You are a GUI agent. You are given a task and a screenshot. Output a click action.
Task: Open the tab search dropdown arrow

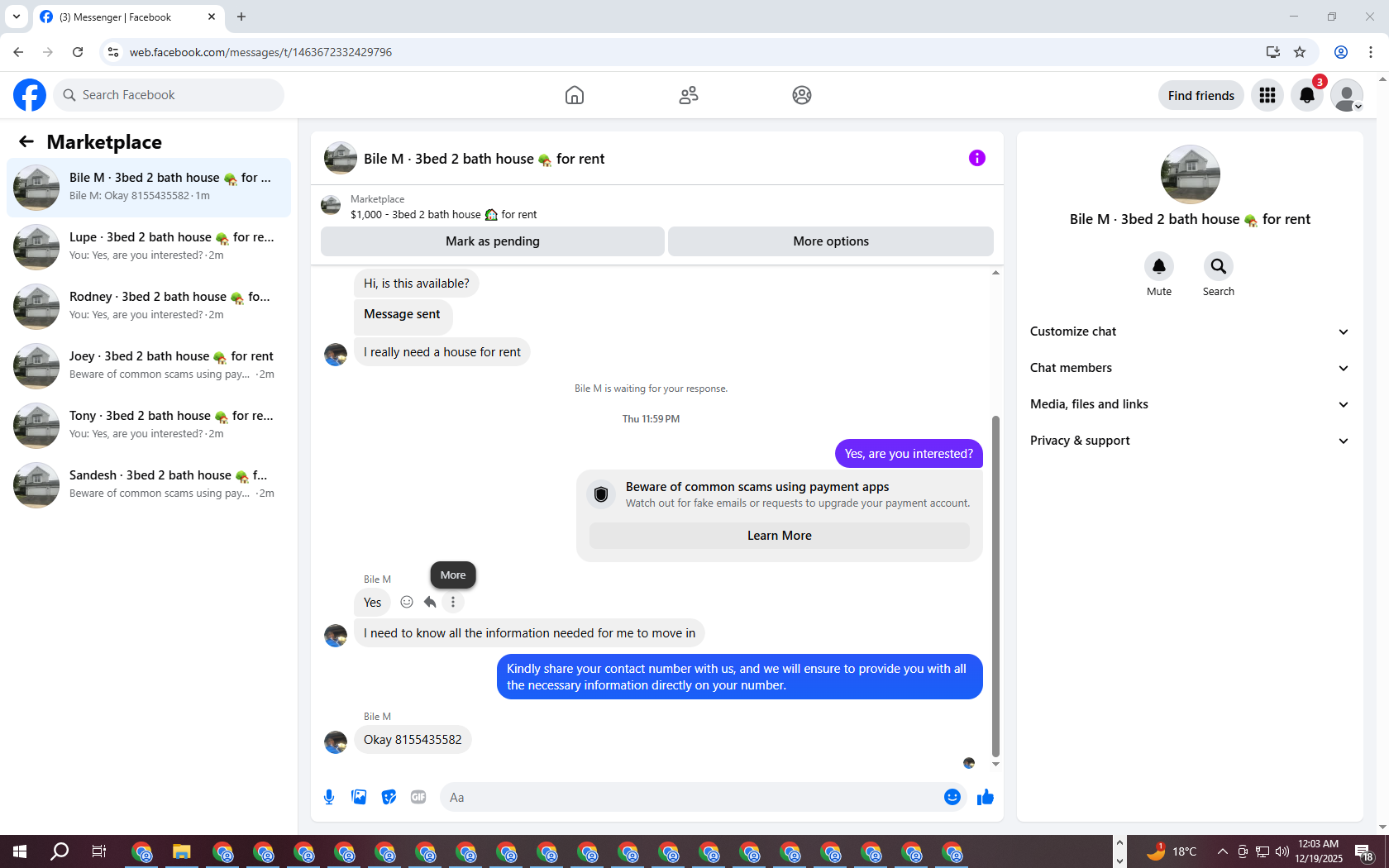coord(17,17)
